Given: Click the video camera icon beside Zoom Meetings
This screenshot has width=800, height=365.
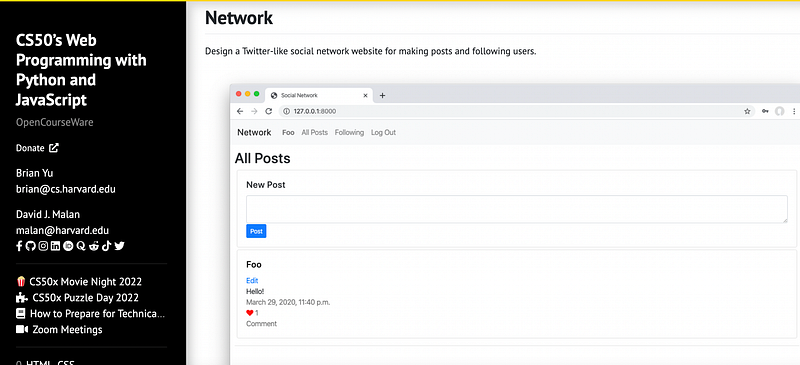Looking at the screenshot, I should [x=22, y=329].
